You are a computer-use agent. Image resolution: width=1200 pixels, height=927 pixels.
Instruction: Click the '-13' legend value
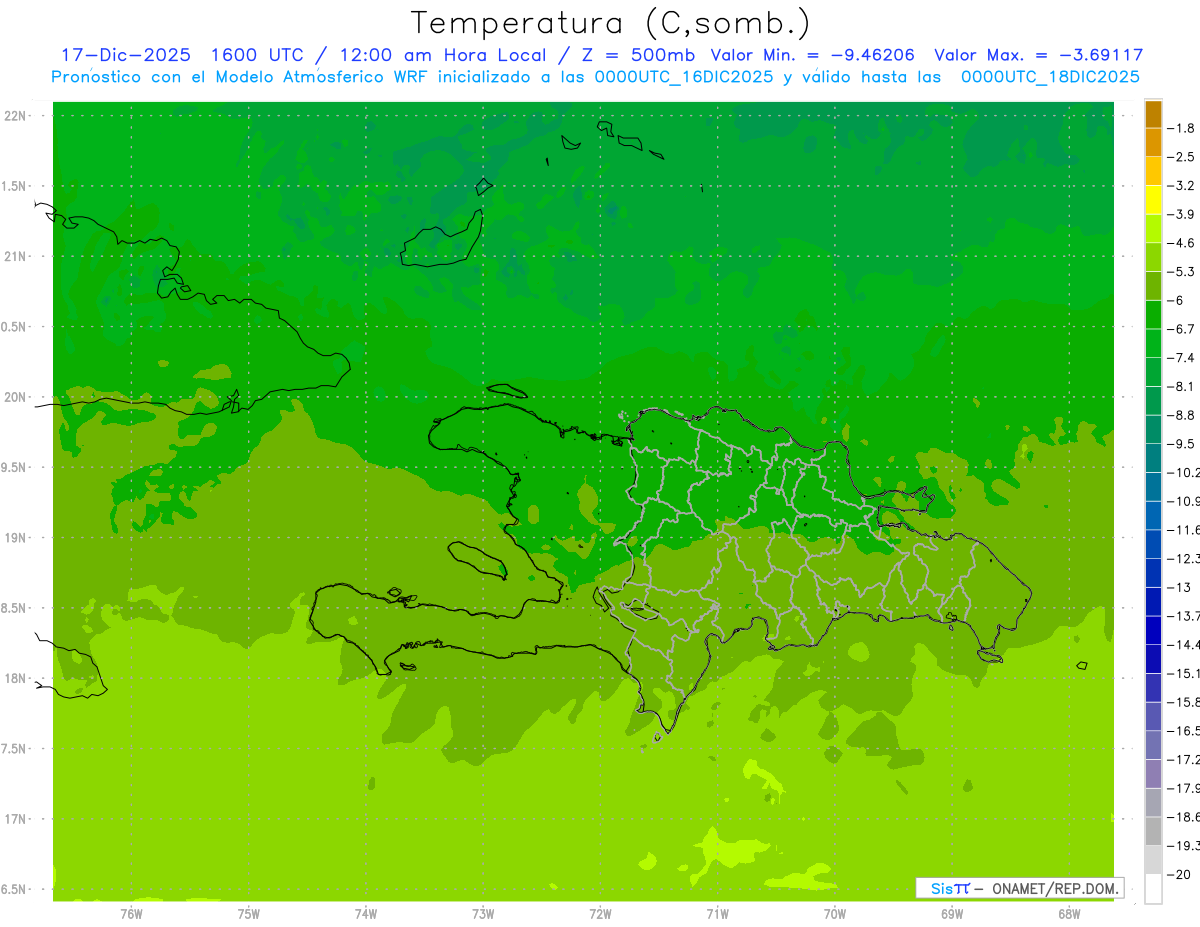pos(1180,587)
